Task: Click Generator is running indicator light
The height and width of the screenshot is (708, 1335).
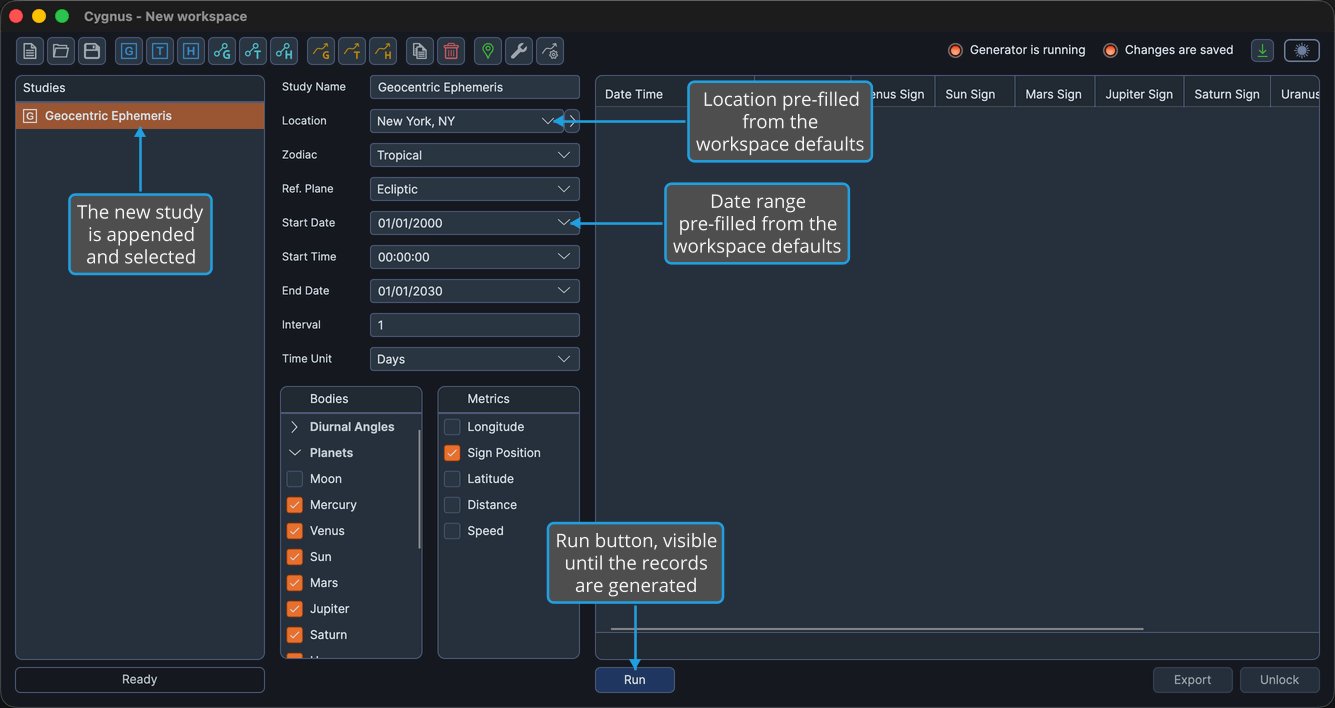Action: point(955,50)
